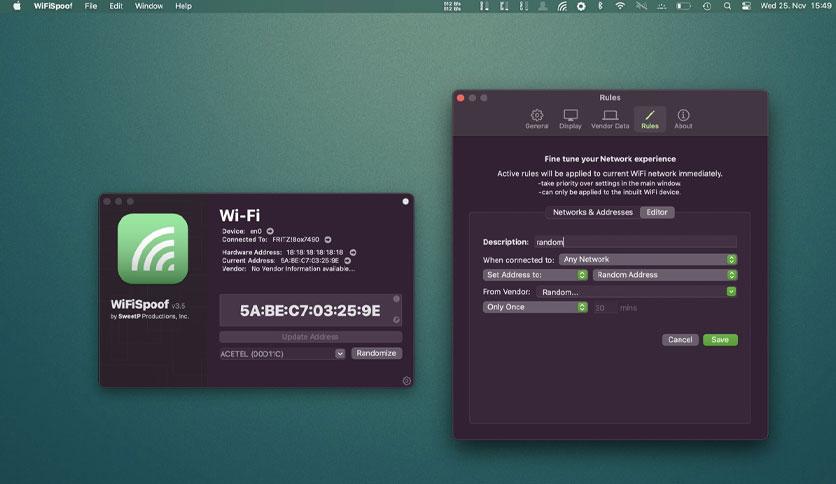Open the Vendor Data tab
The image size is (836, 484).
pyautogui.click(x=610, y=119)
